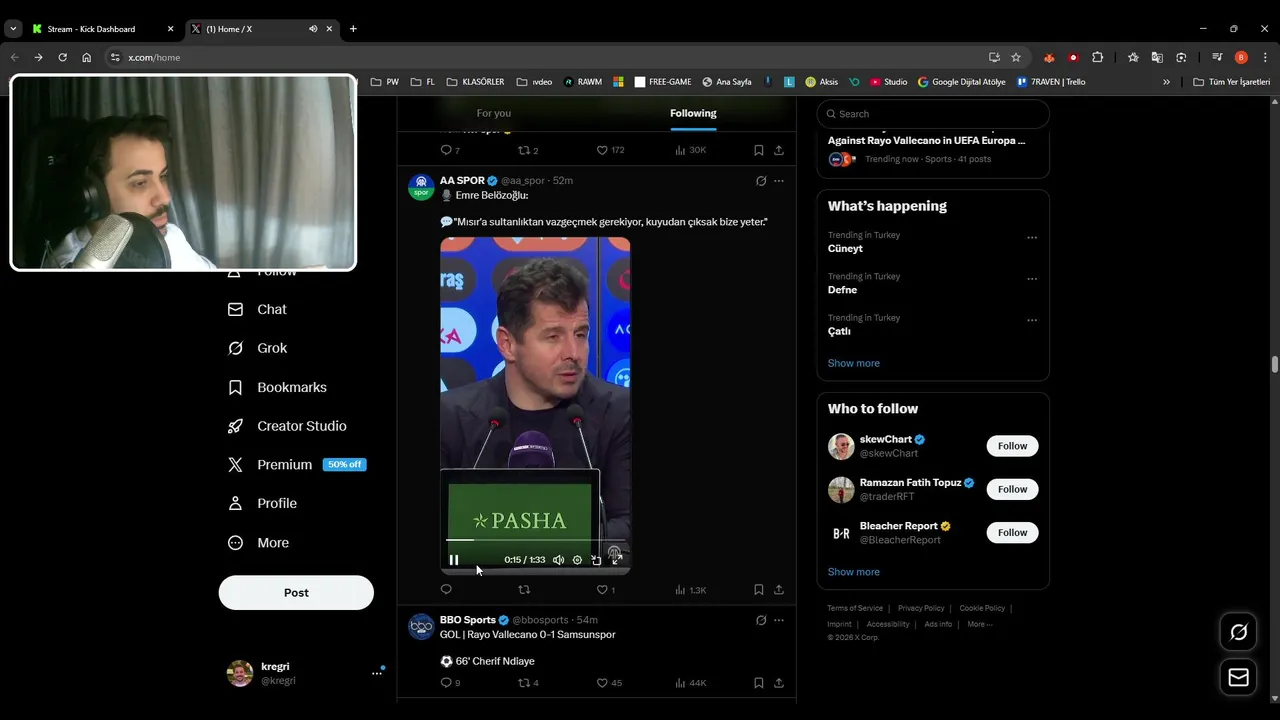Open options for Defne trend
The width and height of the screenshot is (1280, 720).
pyautogui.click(x=1032, y=279)
